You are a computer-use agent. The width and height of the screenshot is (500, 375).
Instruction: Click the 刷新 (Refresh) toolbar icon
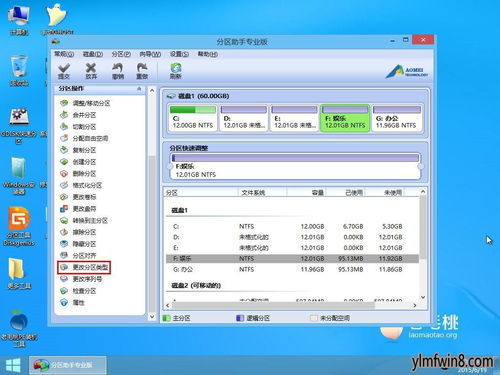point(175,71)
